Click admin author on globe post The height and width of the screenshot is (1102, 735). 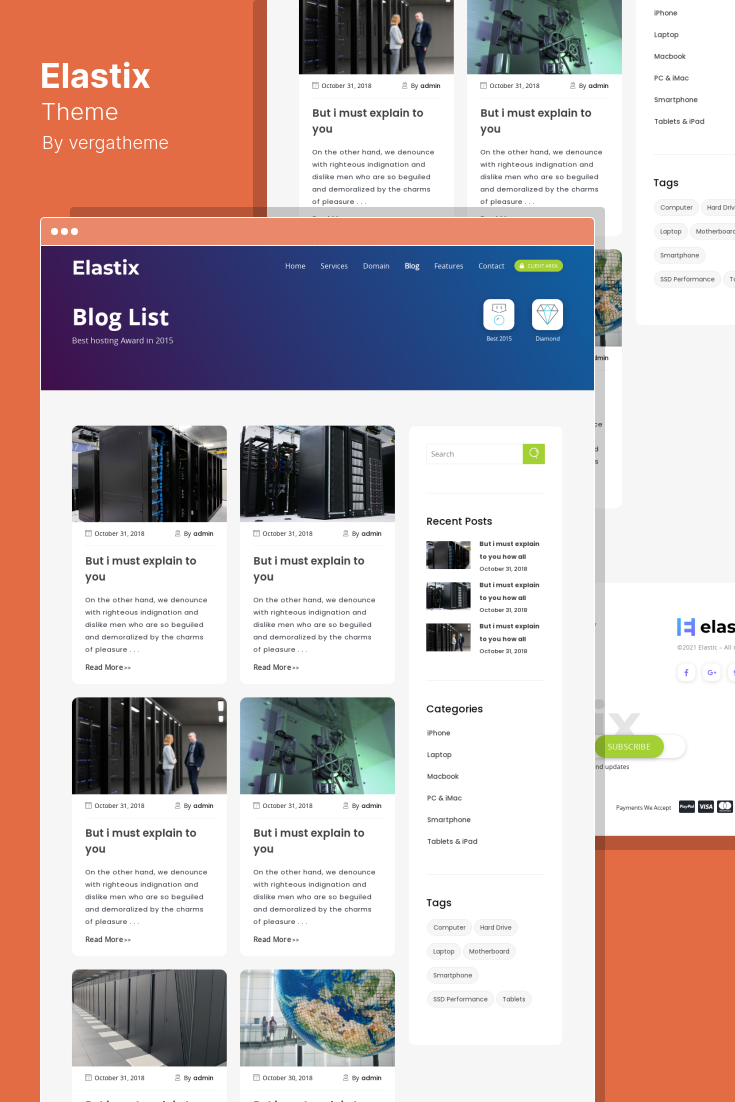coord(371,1078)
